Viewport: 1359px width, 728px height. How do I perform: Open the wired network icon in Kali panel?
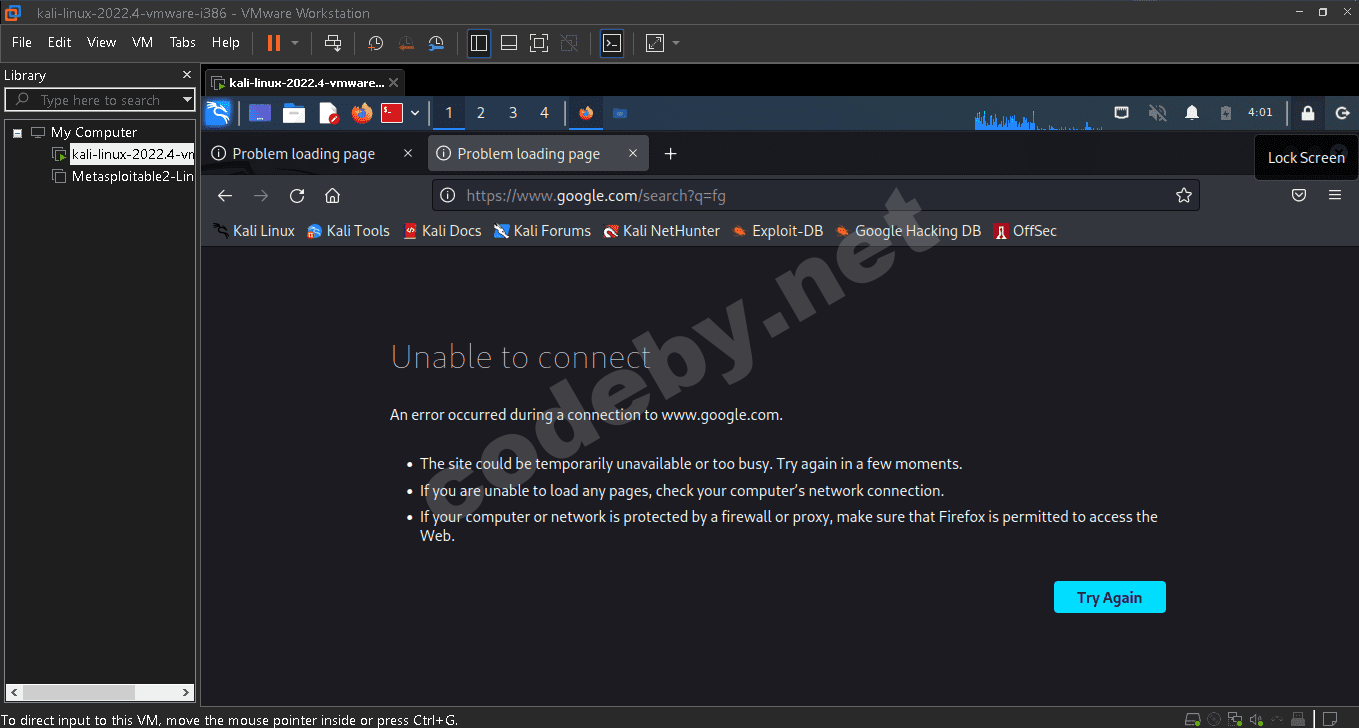pyautogui.click(x=1123, y=113)
